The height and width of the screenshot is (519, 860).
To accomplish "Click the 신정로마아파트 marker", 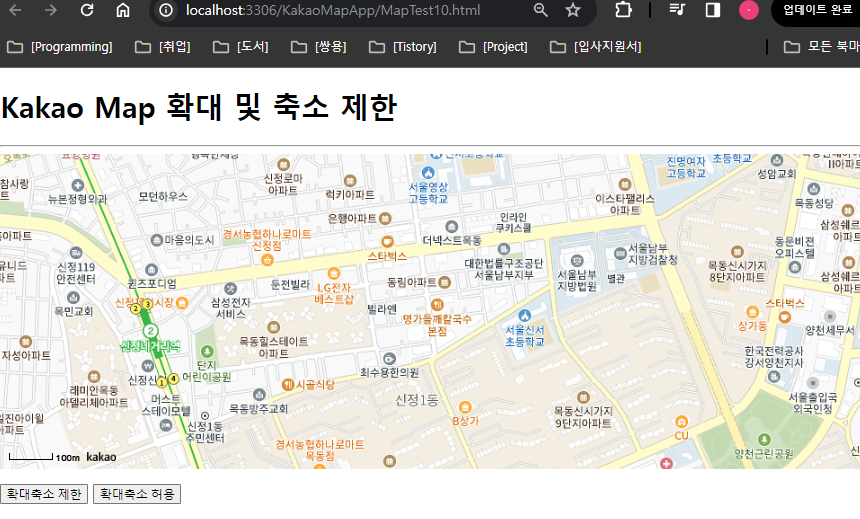I will tap(283, 164).
